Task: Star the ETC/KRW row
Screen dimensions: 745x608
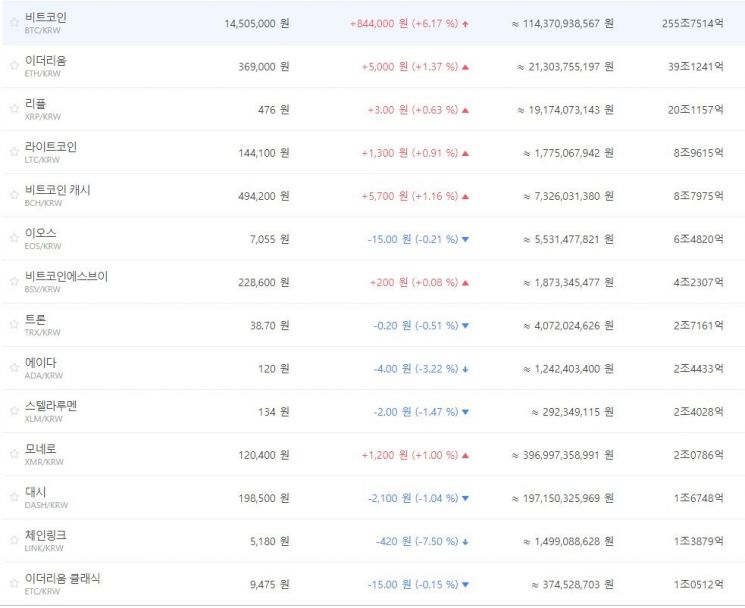Action: click(14, 583)
